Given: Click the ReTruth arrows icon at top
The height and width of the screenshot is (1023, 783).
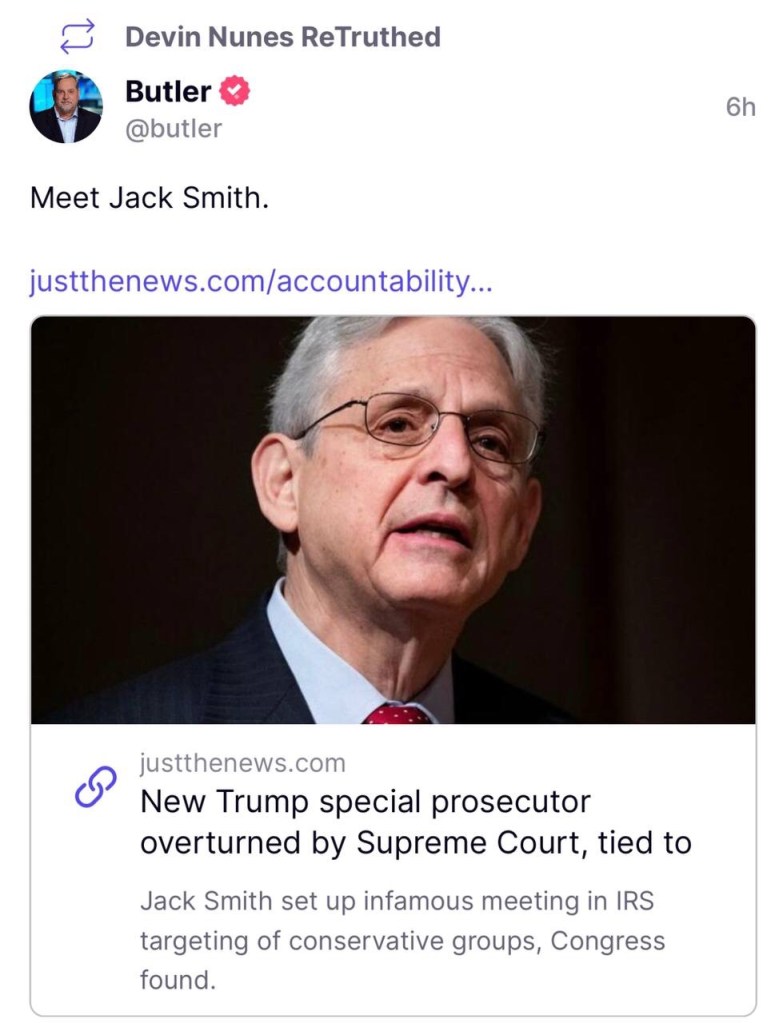Looking at the screenshot, I should (77, 37).
